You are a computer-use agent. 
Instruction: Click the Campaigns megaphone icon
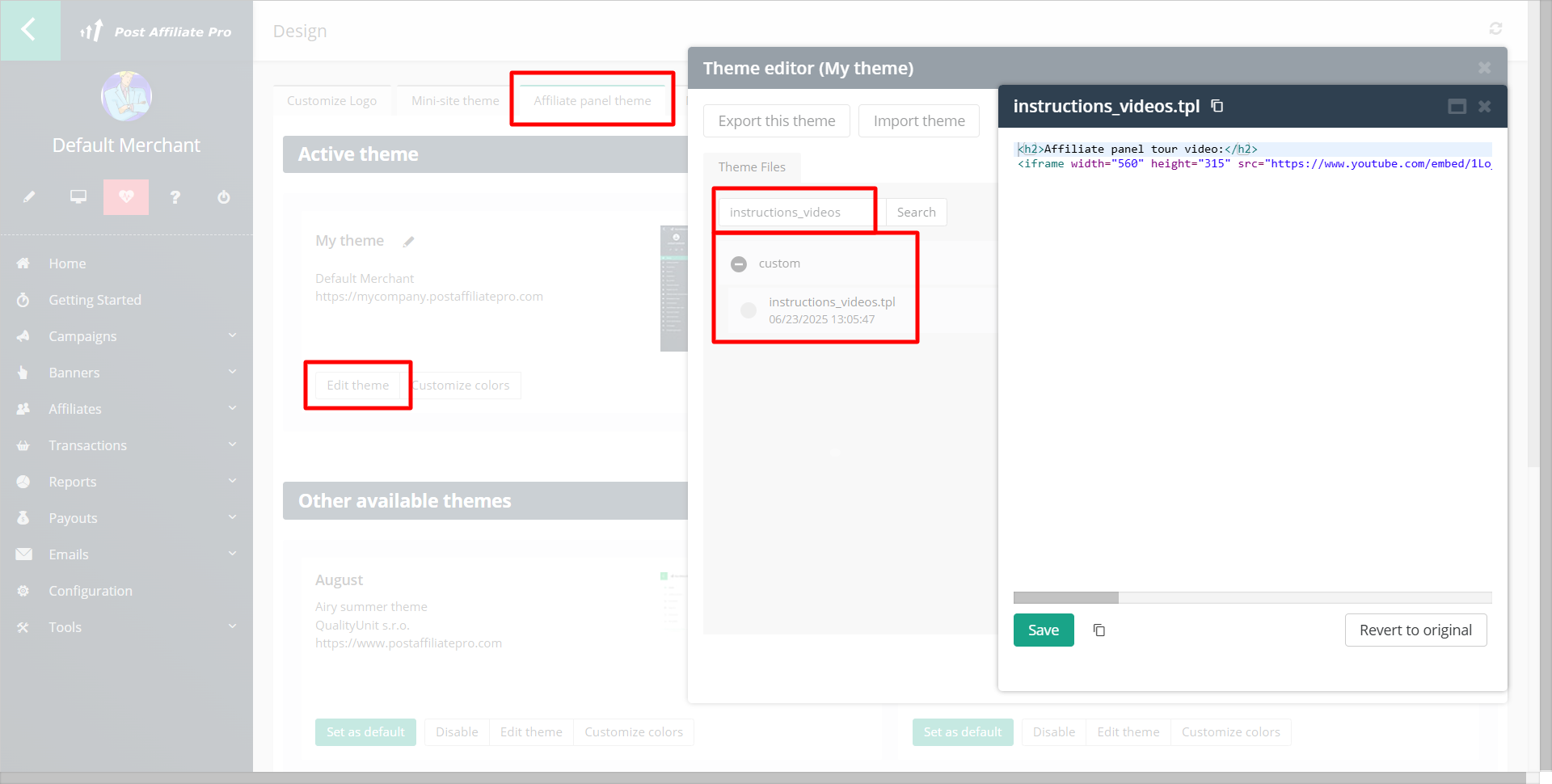23,336
